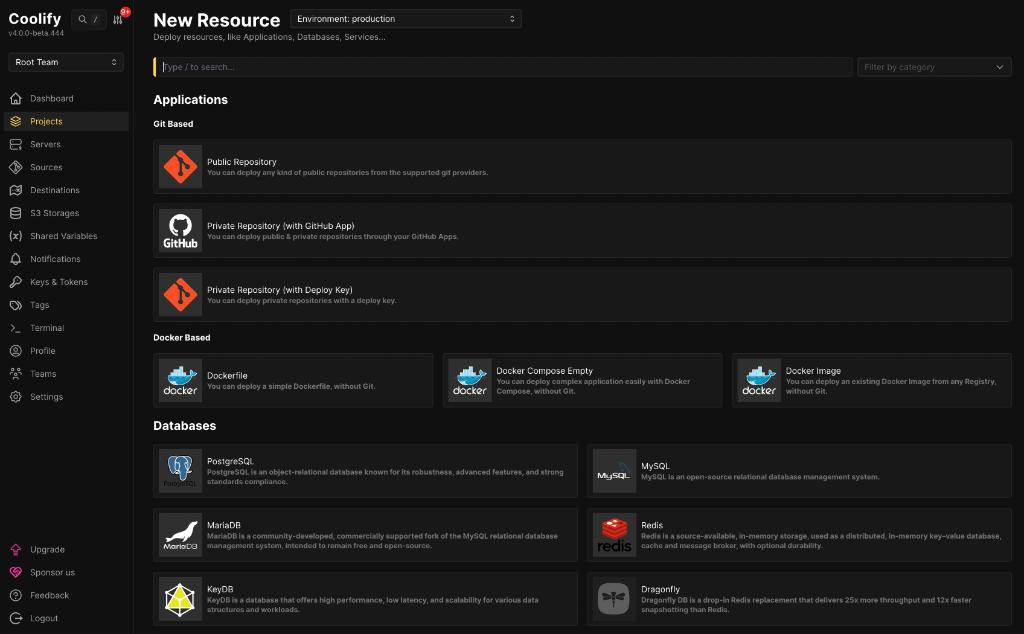Select the Dragonfly insect icon
This screenshot has height=634, width=1024.
tap(614, 599)
